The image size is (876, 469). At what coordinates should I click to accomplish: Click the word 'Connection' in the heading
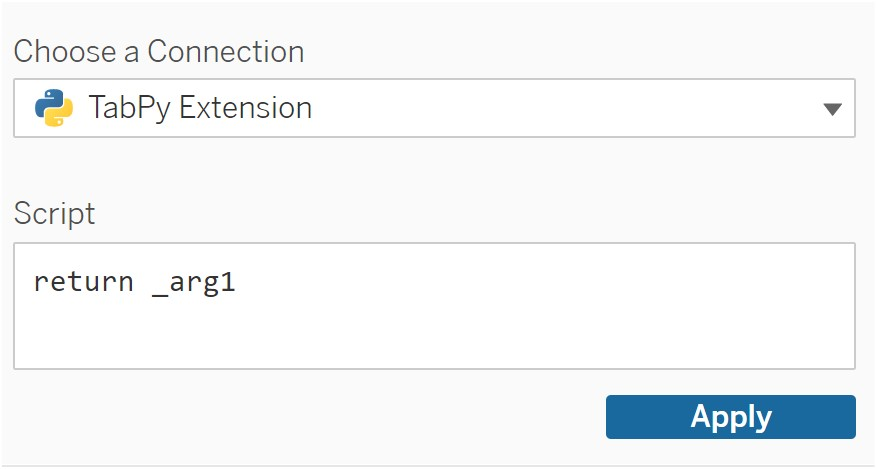click(226, 51)
